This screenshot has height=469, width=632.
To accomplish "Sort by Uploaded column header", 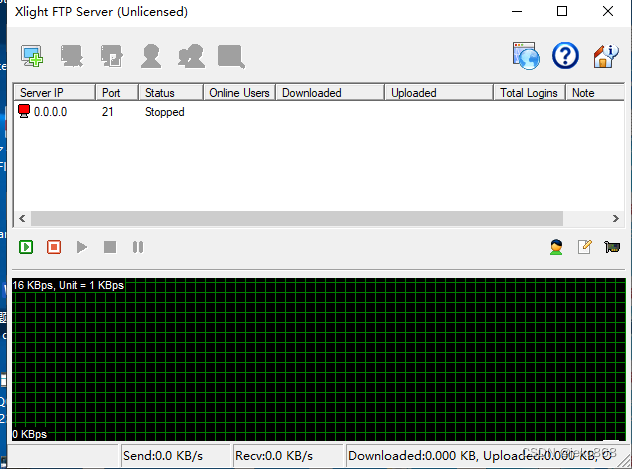I will point(439,93).
